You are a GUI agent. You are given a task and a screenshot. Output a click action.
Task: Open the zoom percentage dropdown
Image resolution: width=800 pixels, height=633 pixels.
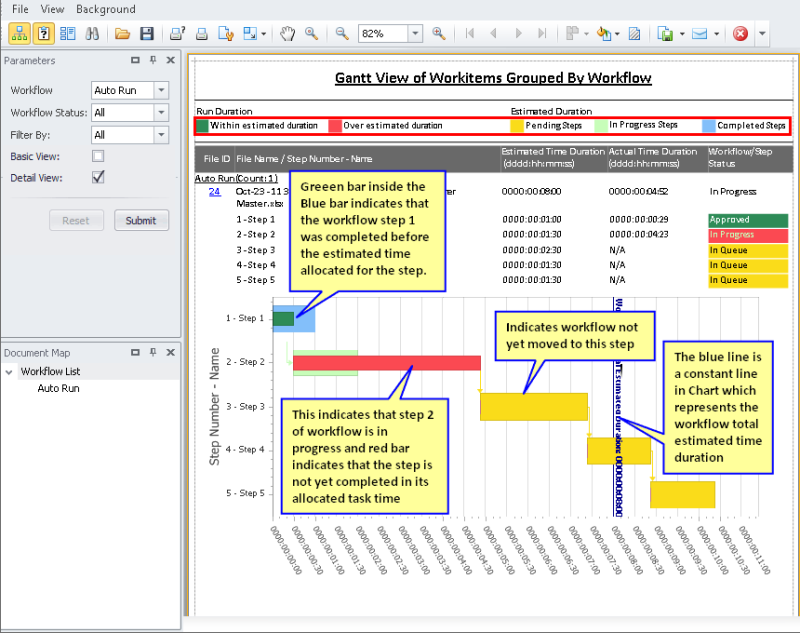pos(415,34)
